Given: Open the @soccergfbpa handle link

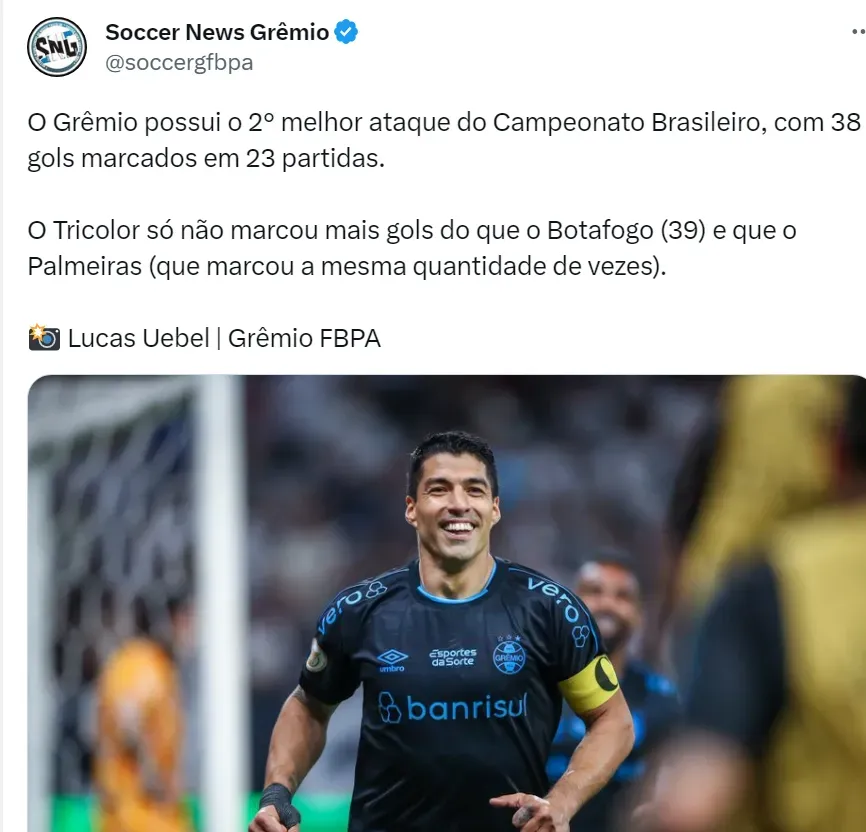Looking at the screenshot, I should point(179,62).
